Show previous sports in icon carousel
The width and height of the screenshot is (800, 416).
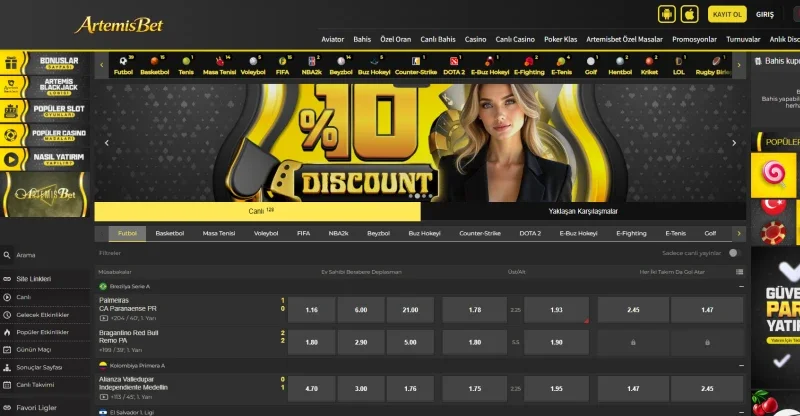[x=102, y=65]
